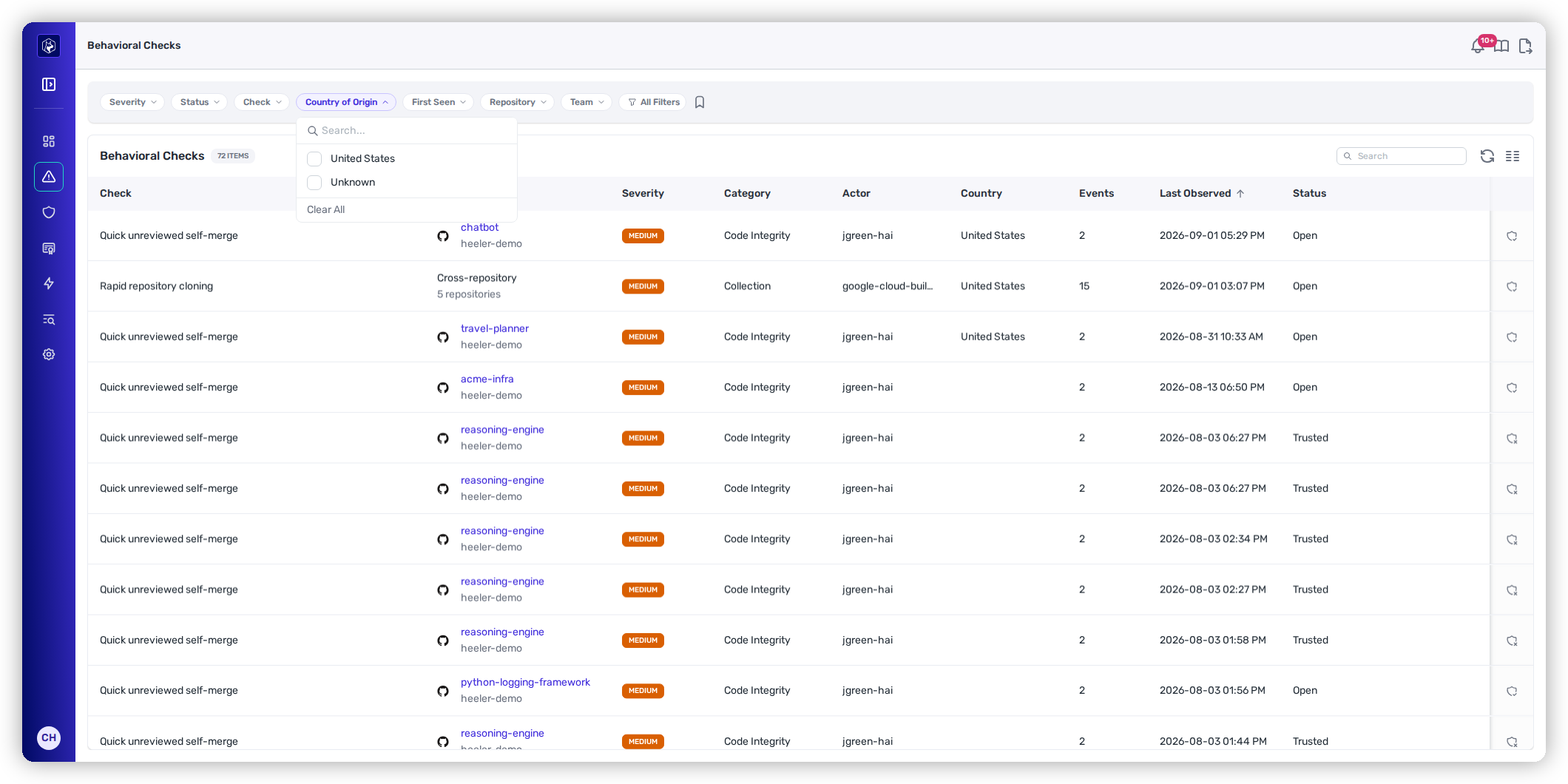This screenshot has height=784, width=1568.
Task: Check the United States checkbox
Action: (x=314, y=158)
